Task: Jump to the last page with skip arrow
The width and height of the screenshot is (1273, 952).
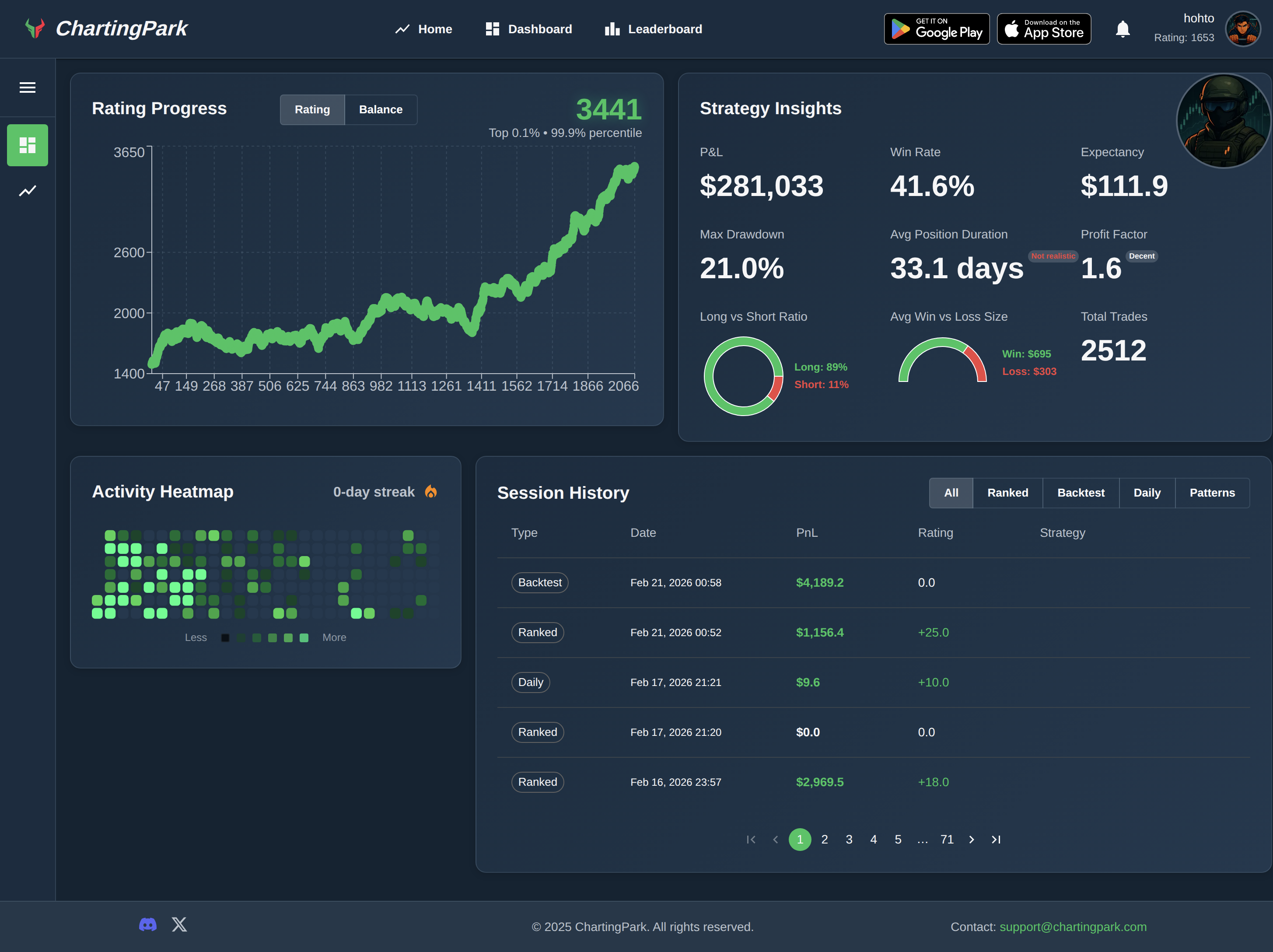Action: (996, 840)
